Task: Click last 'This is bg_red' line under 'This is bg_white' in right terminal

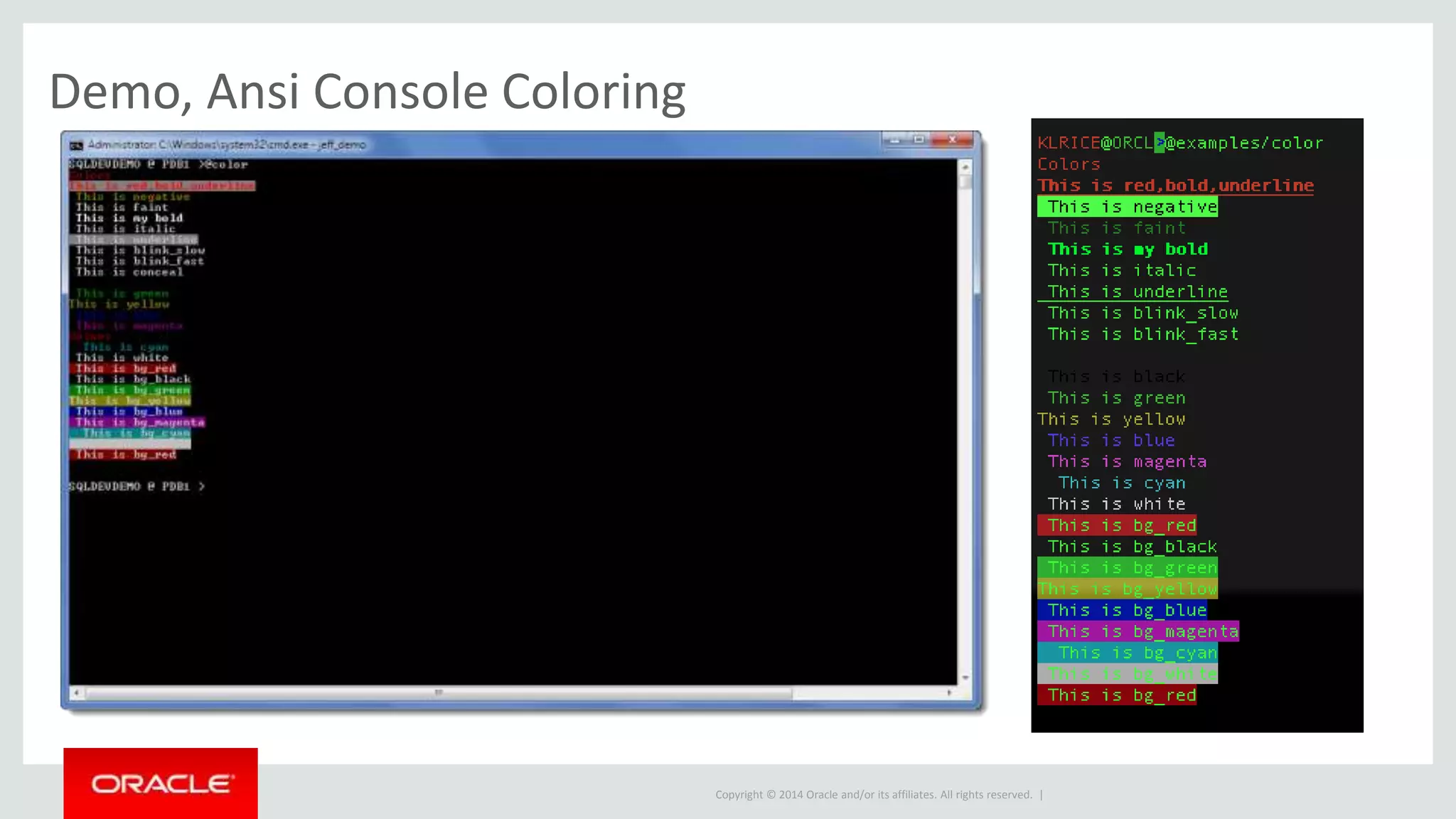Action: tap(1117, 695)
